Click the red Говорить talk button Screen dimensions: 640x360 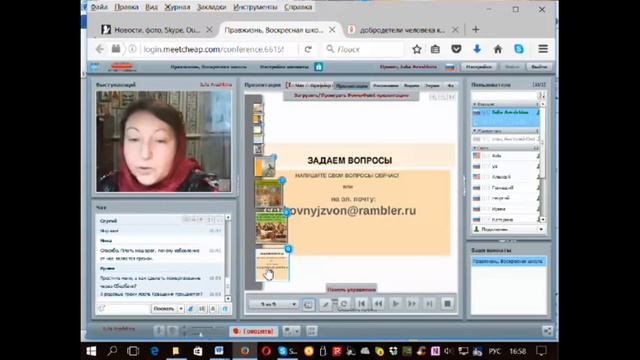point(253,331)
